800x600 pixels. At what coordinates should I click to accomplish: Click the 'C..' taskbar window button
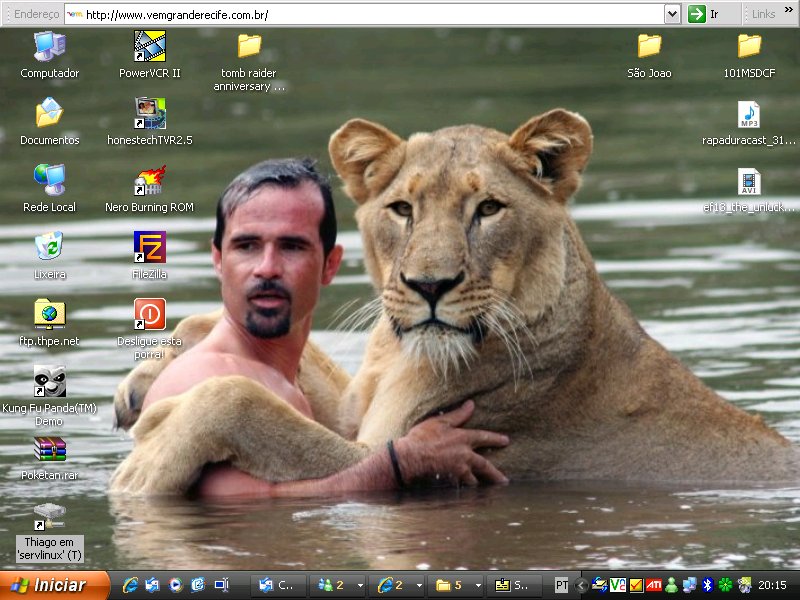coord(278,585)
